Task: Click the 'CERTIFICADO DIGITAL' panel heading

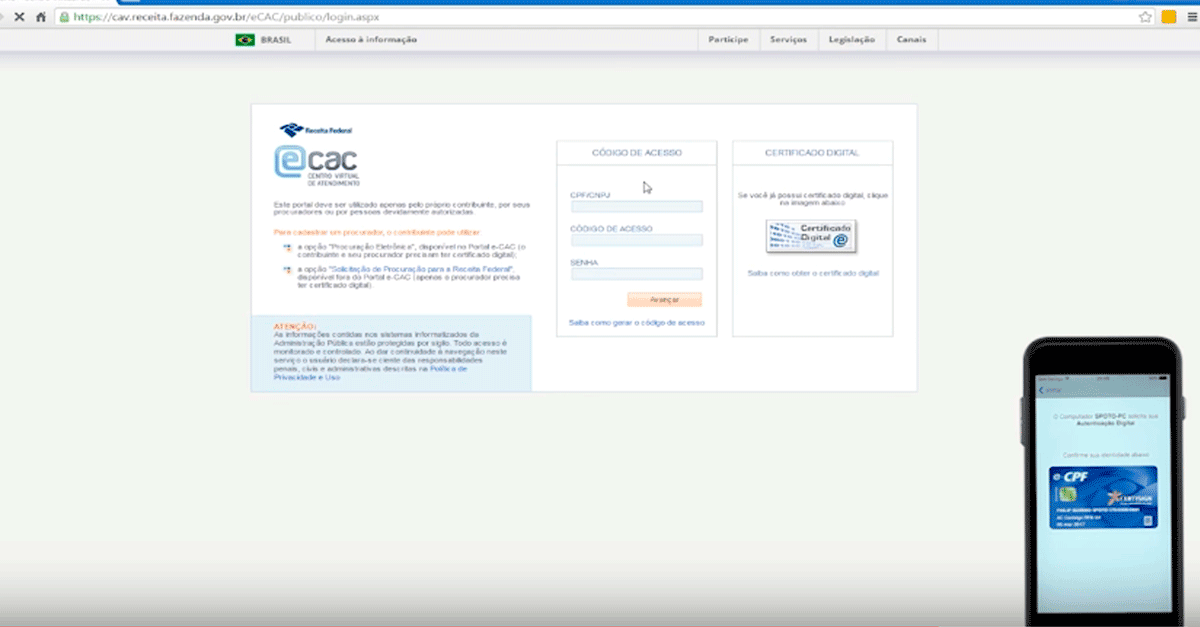Action: tap(812, 153)
